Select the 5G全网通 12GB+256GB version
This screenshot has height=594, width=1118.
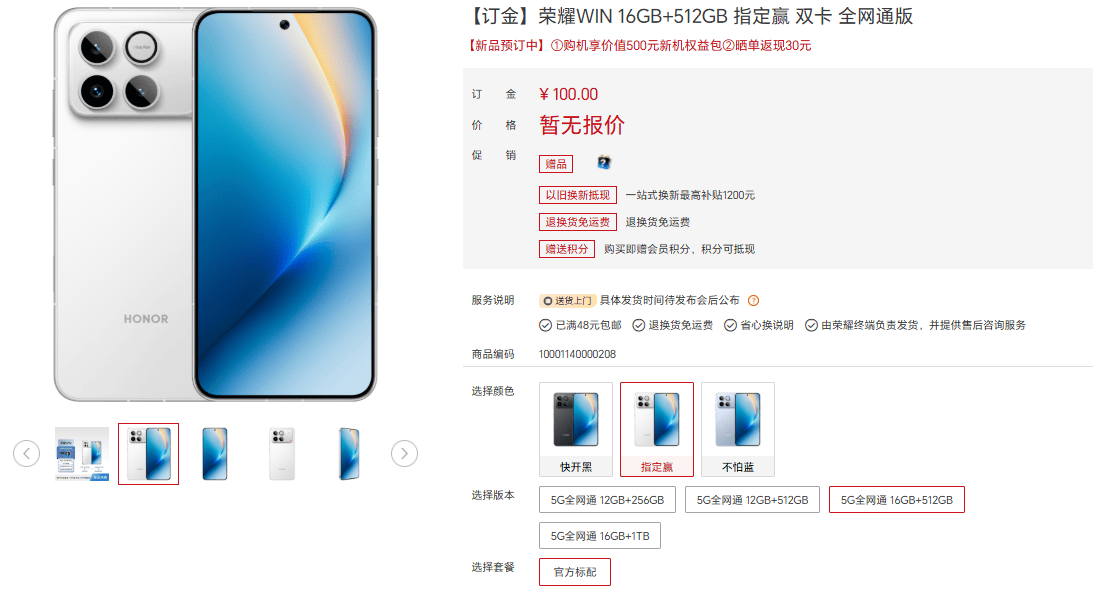coord(607,500)
